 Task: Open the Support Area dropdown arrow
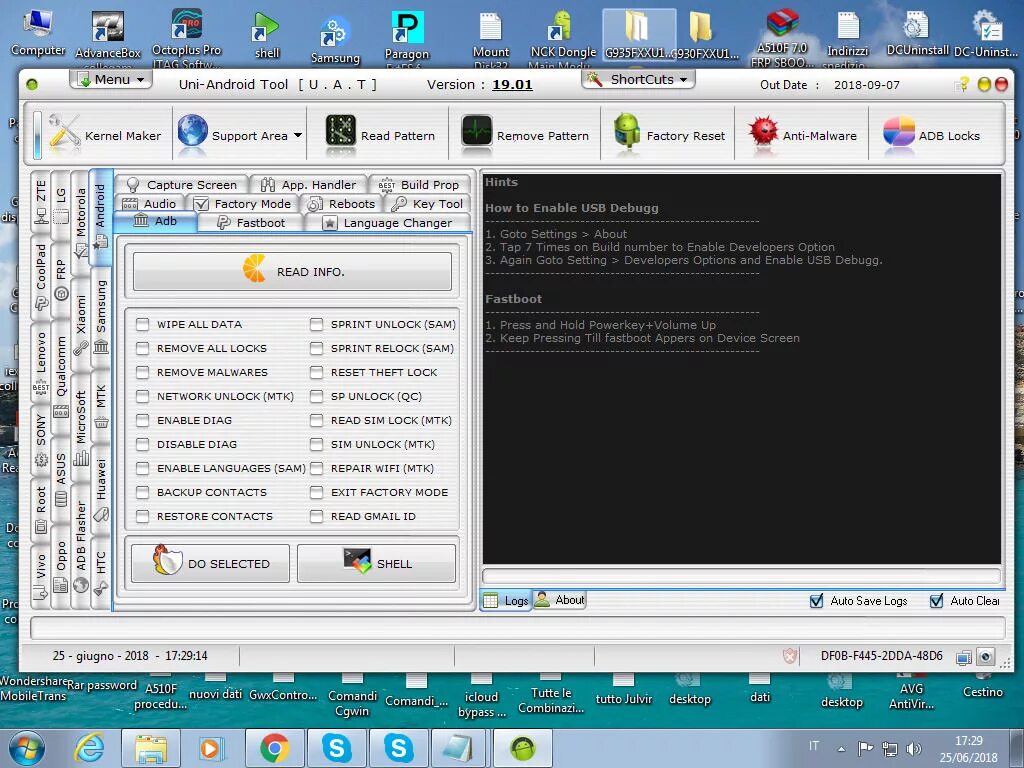(x=298, y=135)
